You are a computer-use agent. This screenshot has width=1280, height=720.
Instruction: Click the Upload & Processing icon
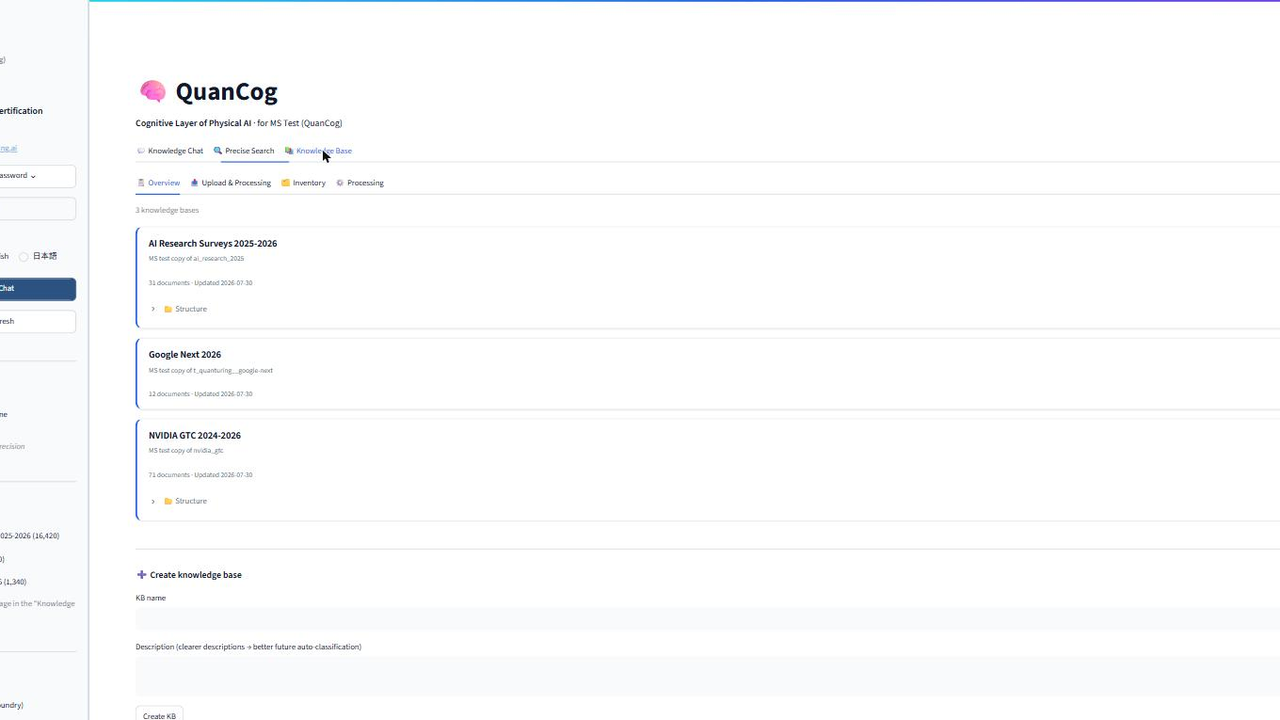click(x=194, y=183)
